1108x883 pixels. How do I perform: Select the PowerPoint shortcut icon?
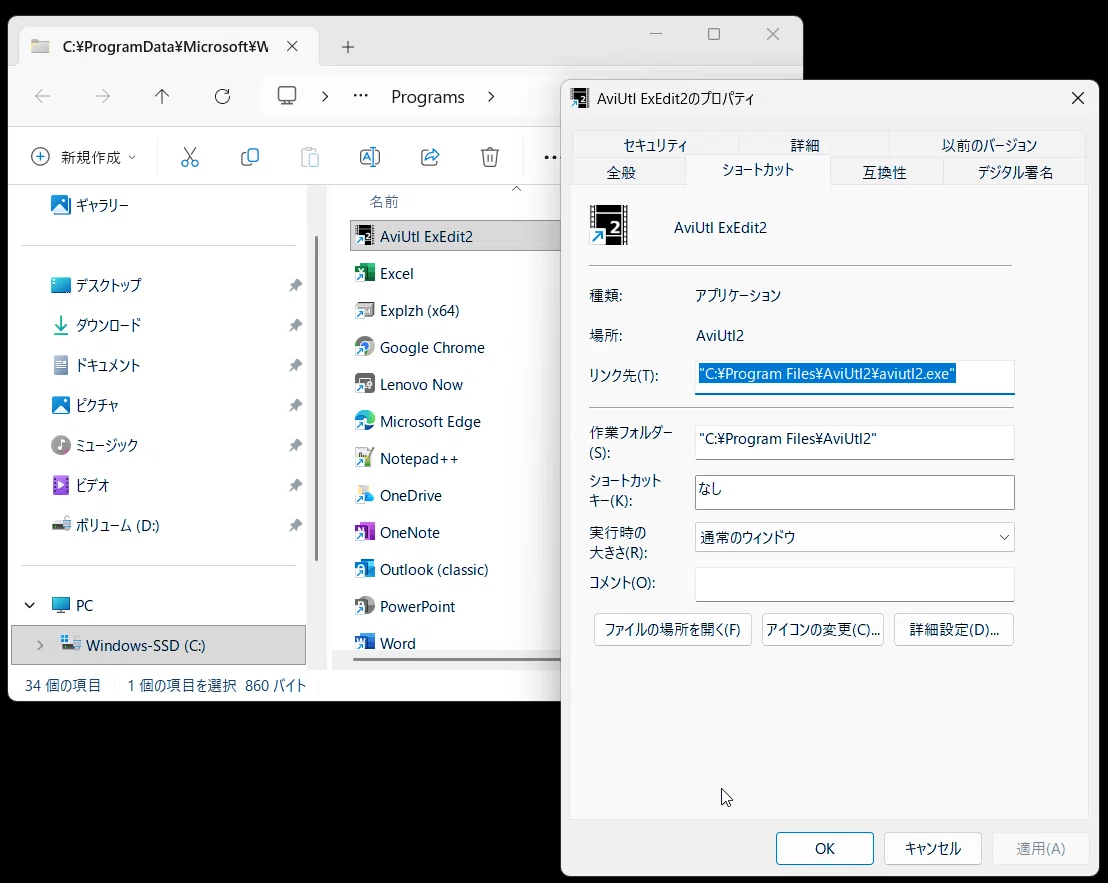[x=364, y=606]
